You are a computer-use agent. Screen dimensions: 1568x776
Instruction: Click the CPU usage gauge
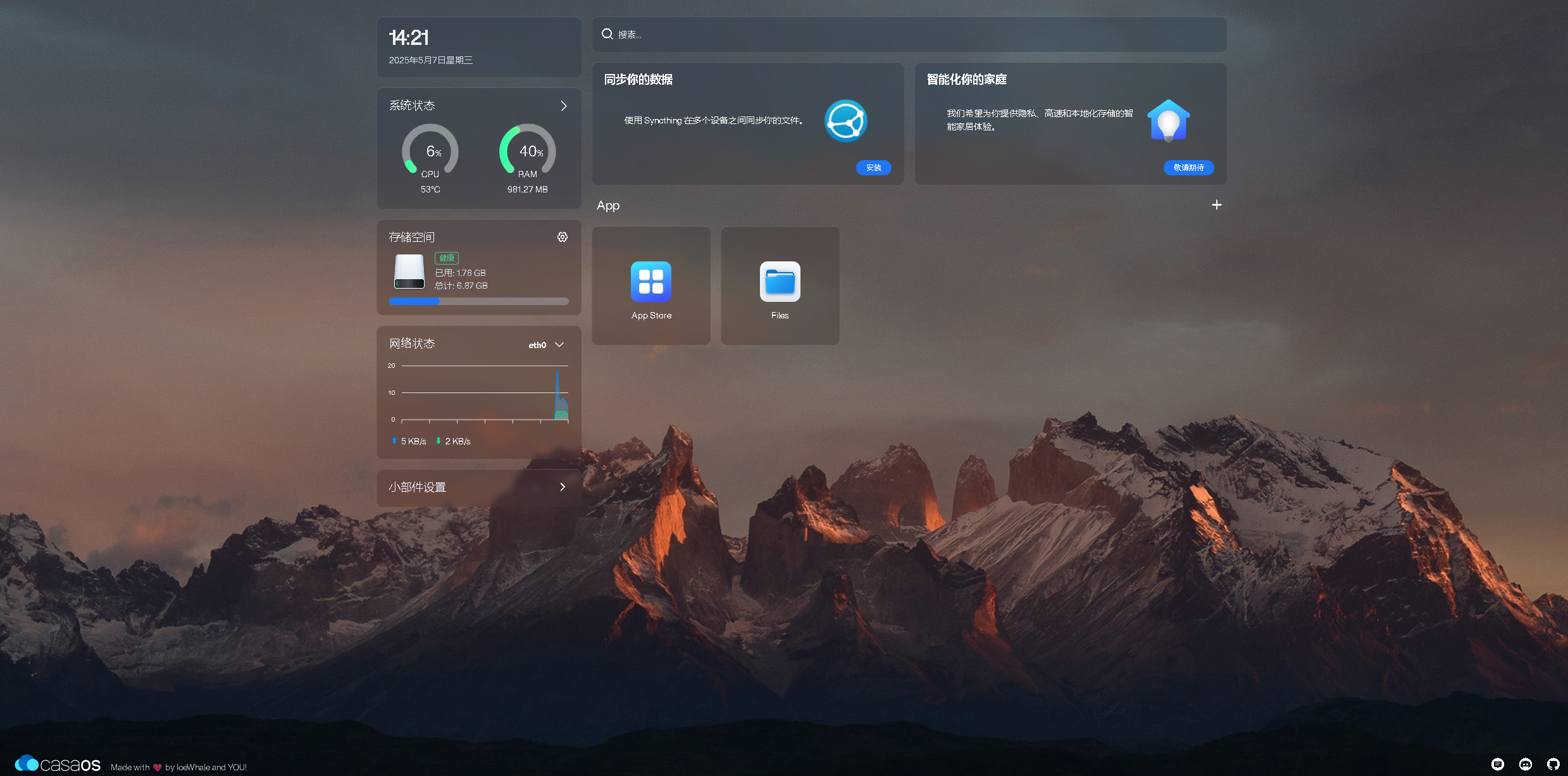pos(430,151)
